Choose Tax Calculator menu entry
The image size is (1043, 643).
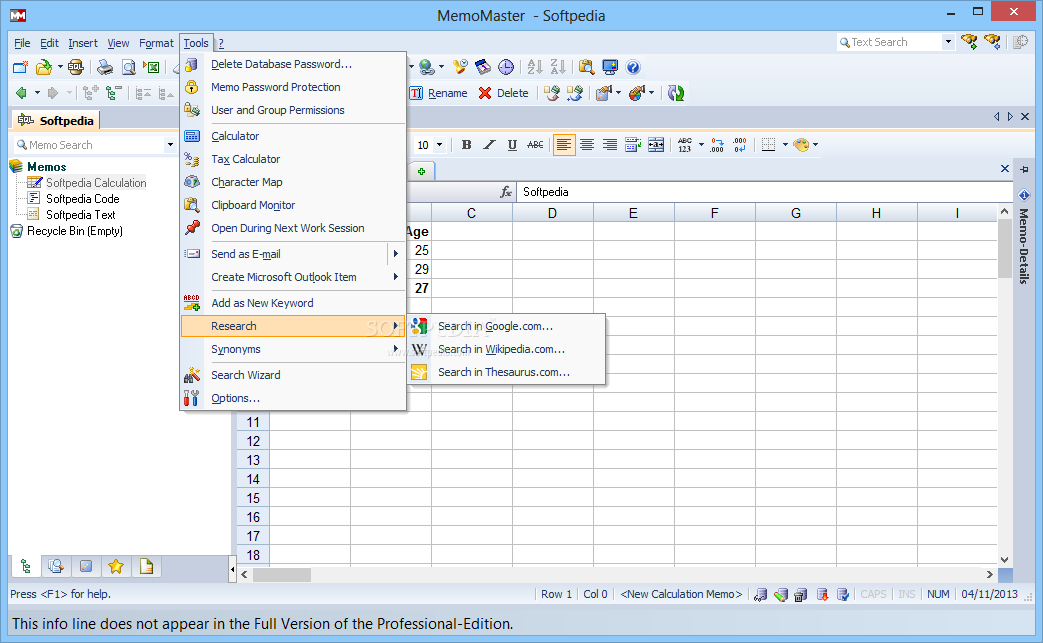click(293, 160)
